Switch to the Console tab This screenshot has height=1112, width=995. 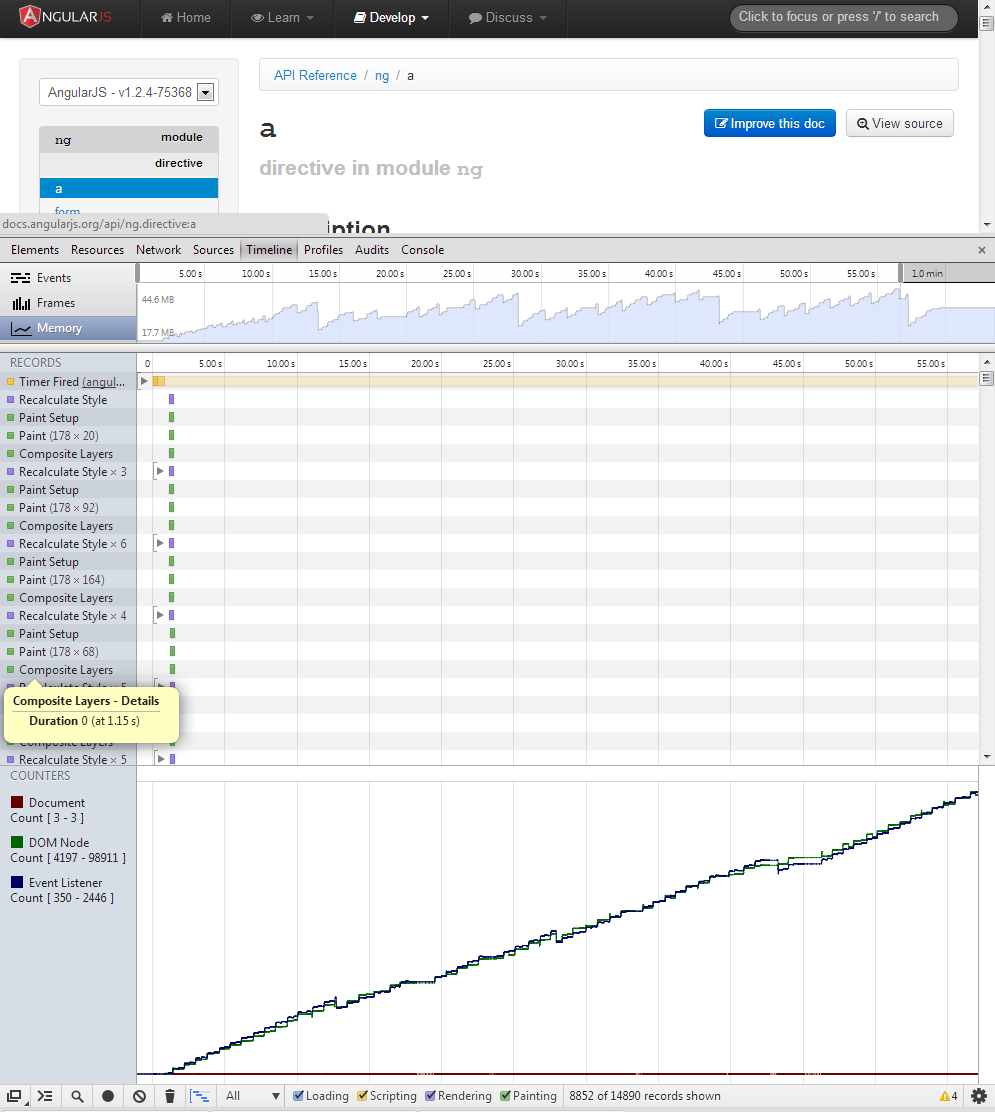(422, 250)
